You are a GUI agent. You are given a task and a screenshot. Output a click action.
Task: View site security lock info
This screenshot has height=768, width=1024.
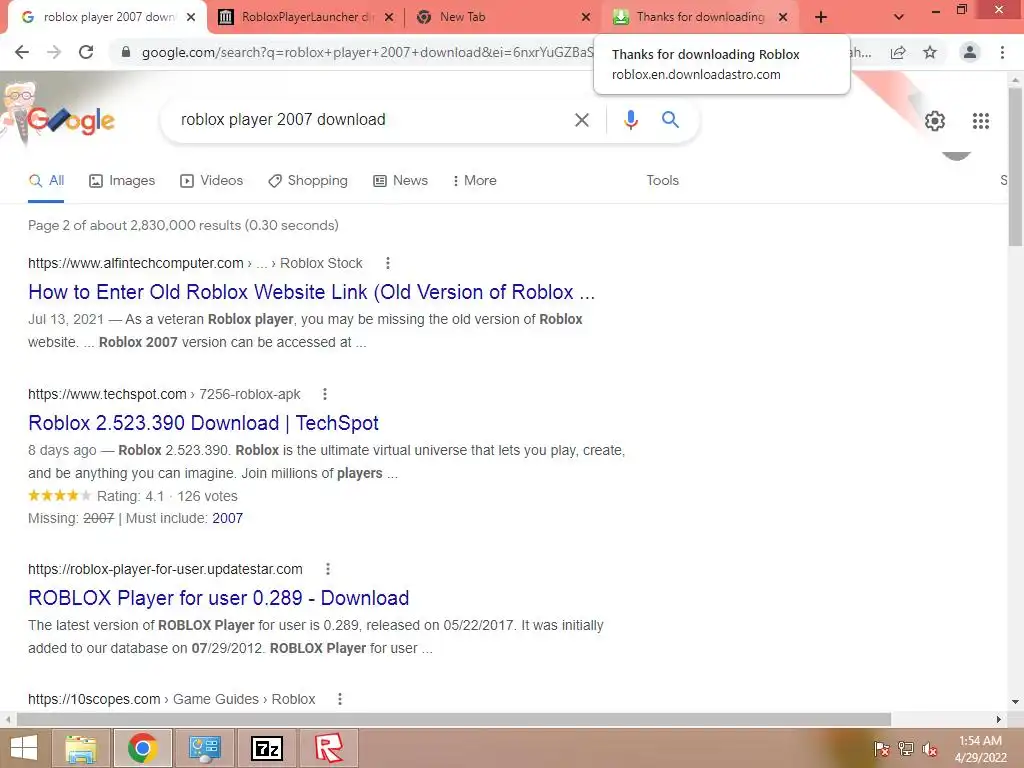[126, 52]
